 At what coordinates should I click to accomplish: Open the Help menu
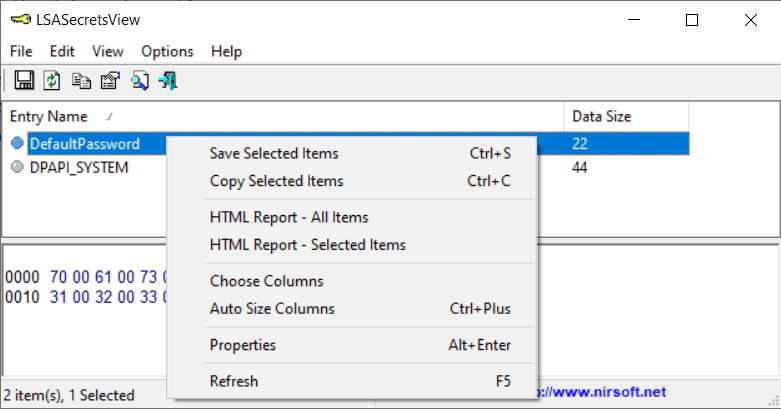pyautogui.click(x=226, y=51)
